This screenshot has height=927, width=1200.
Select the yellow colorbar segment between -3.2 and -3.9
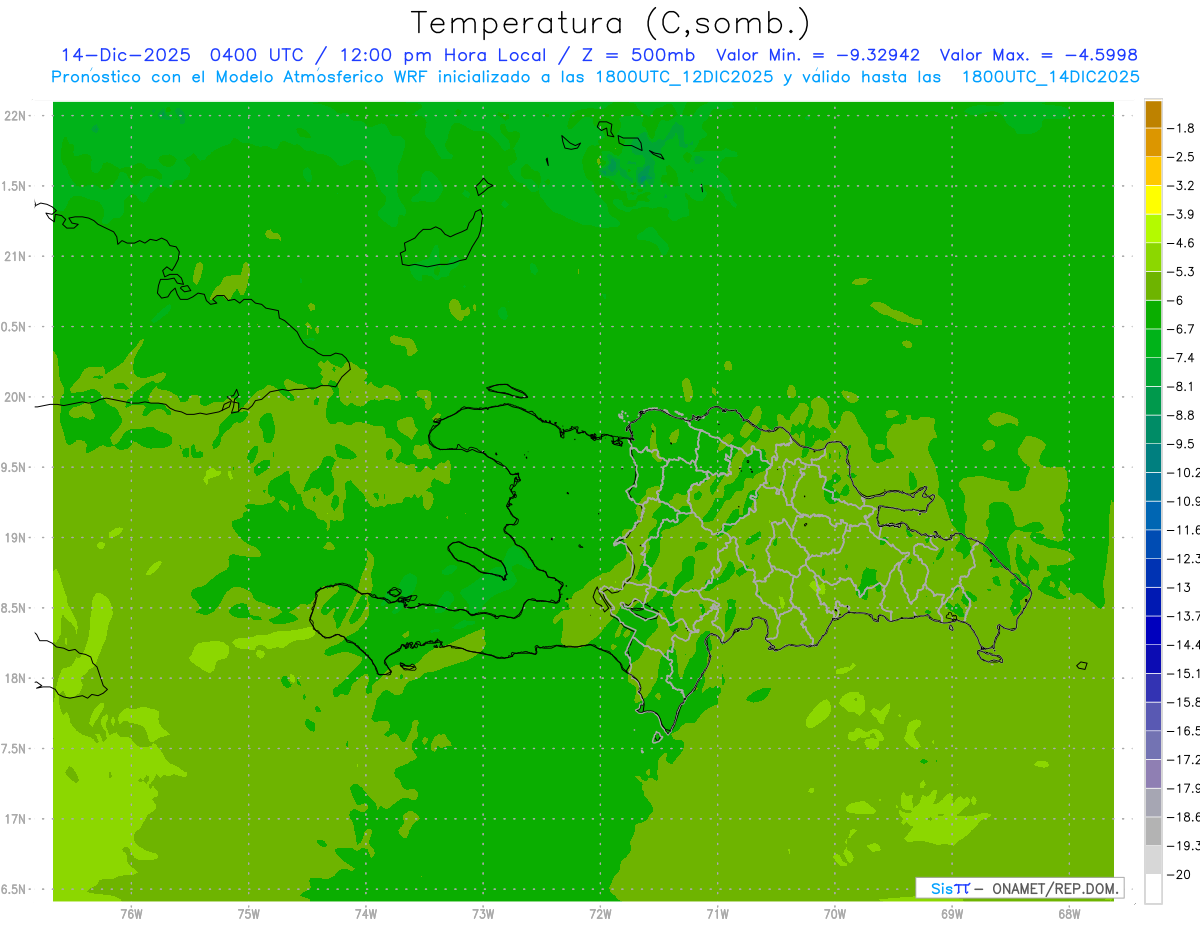coord(1153,200)
